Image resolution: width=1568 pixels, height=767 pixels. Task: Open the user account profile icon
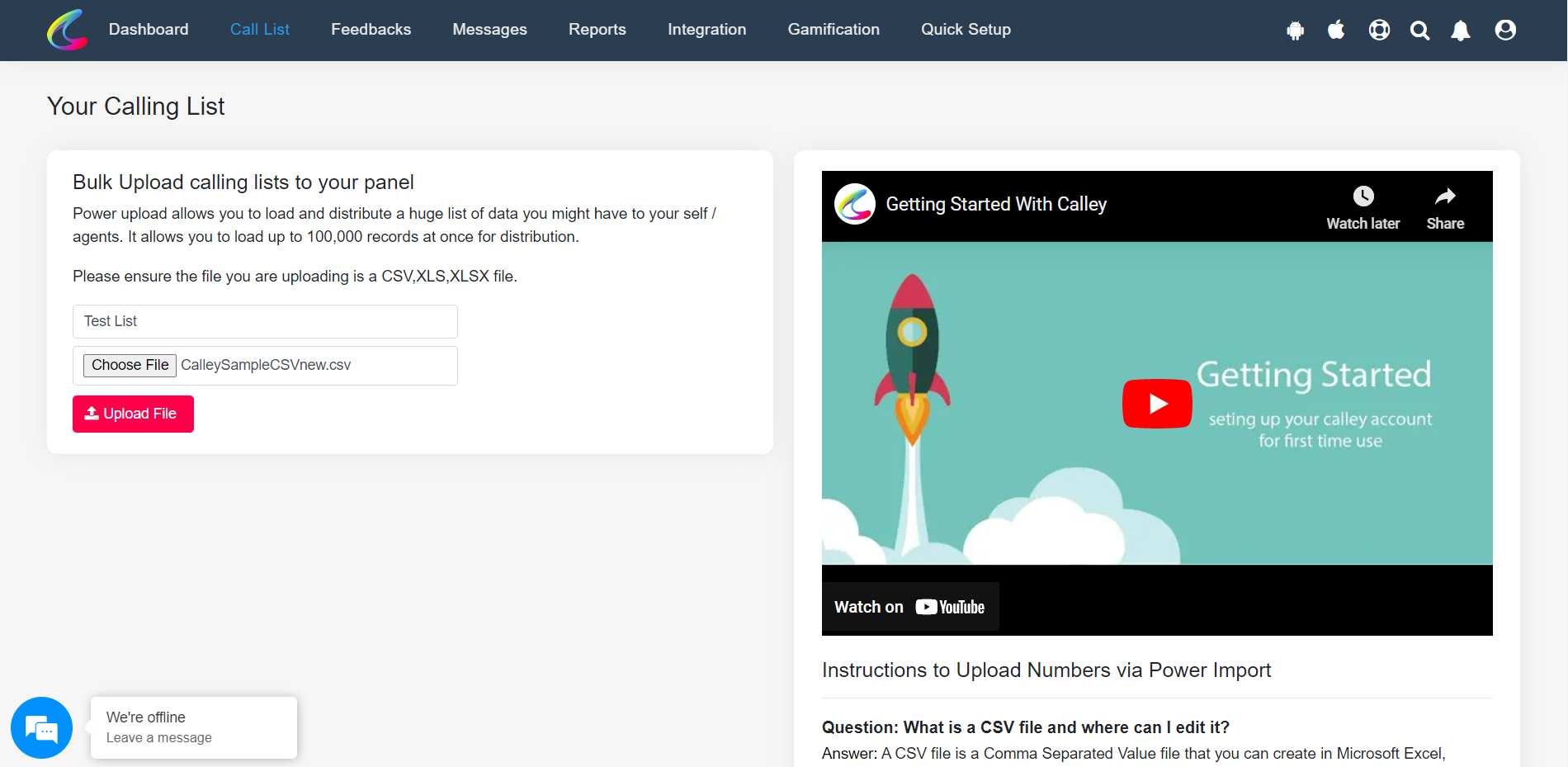tap(1504, 31)
